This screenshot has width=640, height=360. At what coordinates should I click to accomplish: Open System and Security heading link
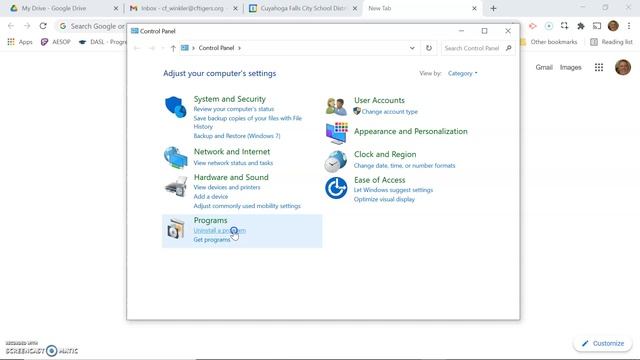[229, 99]
